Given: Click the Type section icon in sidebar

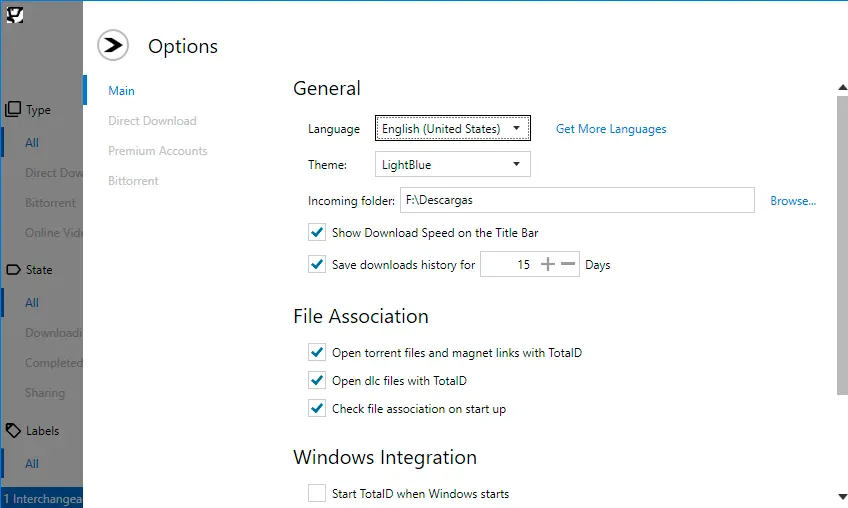Looking at the screenshot, I should (x=13, y=109).
